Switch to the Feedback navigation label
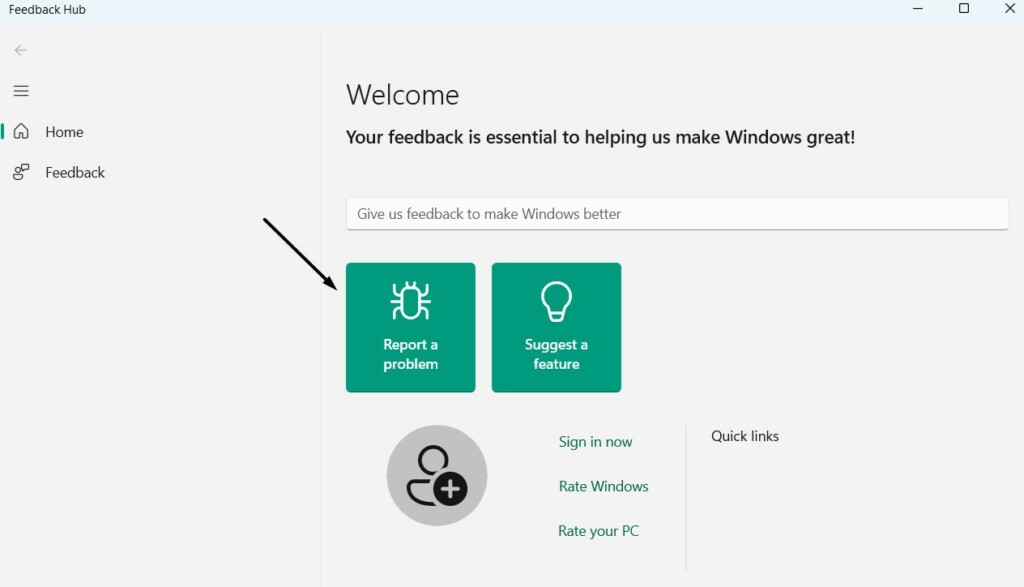Image resolution: width=1024 pixels, height=587 pixels. tap(75, 172)
